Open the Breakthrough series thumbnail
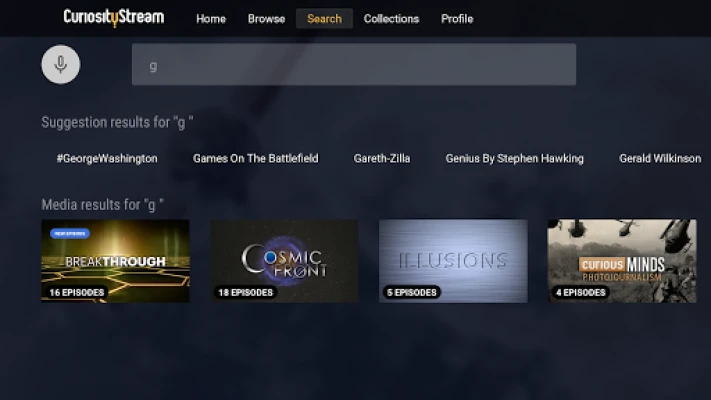Viewport: 711px width, 400px height. 115,260
